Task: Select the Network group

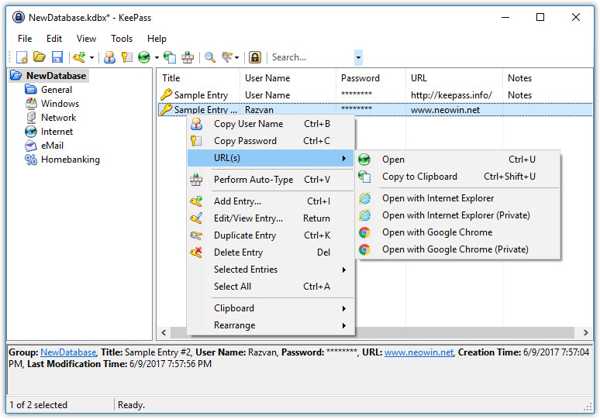Action: 59,117
